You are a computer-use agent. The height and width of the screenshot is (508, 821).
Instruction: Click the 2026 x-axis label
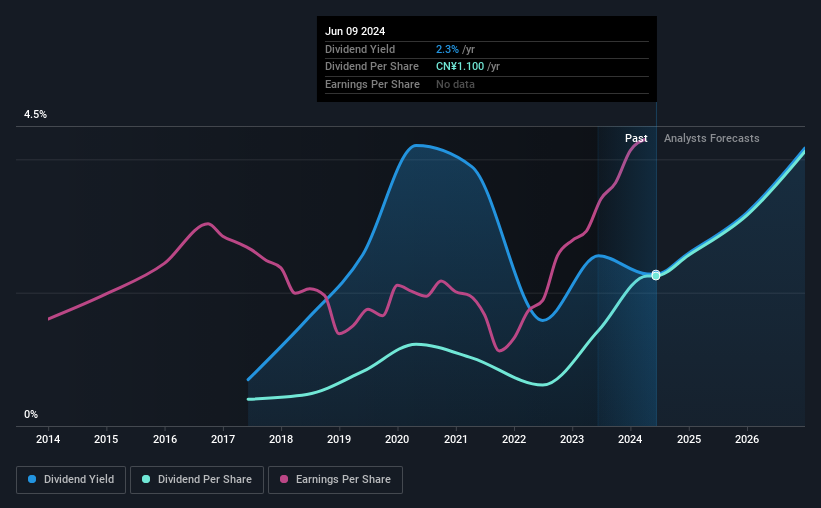pyautogui.click(x=747, y=439)
